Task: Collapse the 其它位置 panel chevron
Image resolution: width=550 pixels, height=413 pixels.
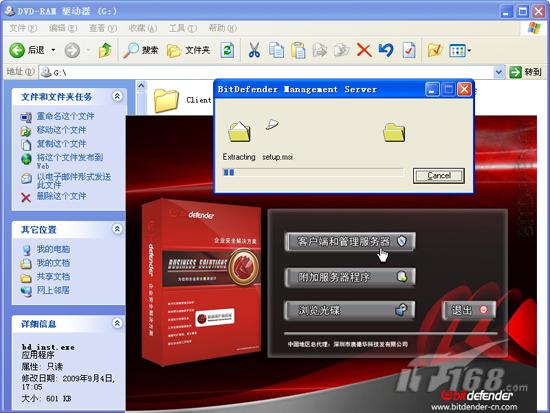Action: [x=117, y=229]
